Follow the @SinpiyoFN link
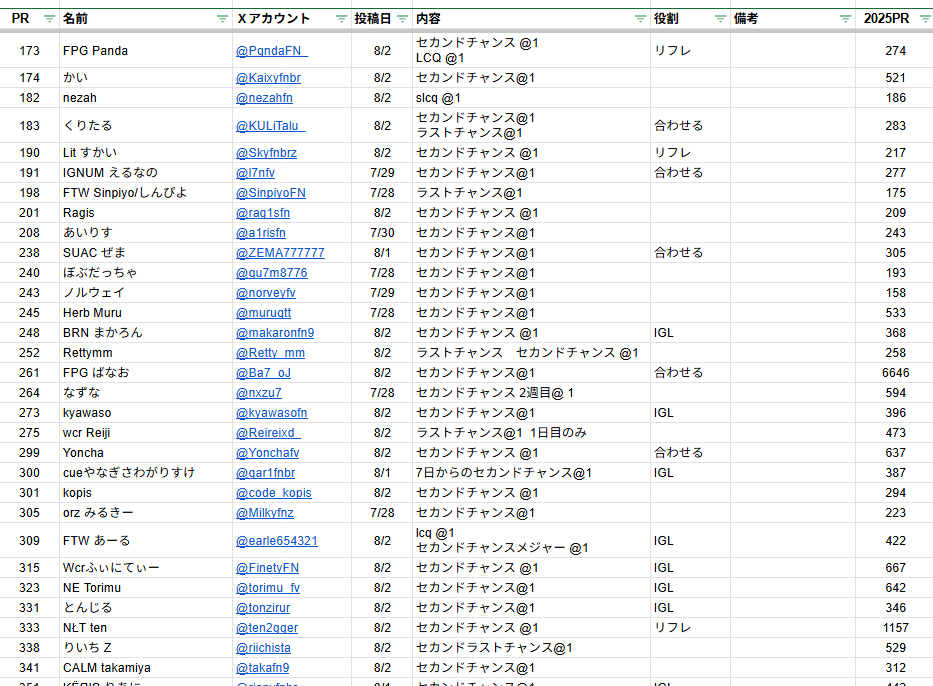The image size is (933, 686). (x=271, y=193)
